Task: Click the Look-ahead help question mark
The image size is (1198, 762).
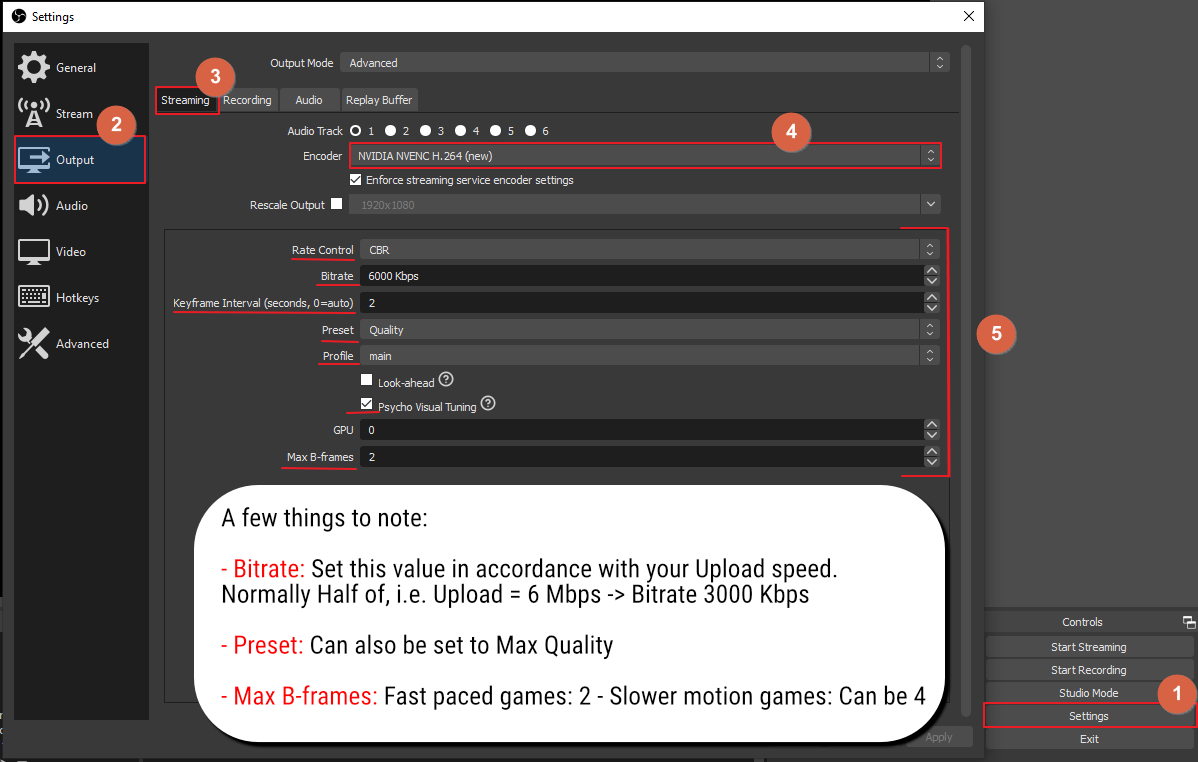Action: 446,379
